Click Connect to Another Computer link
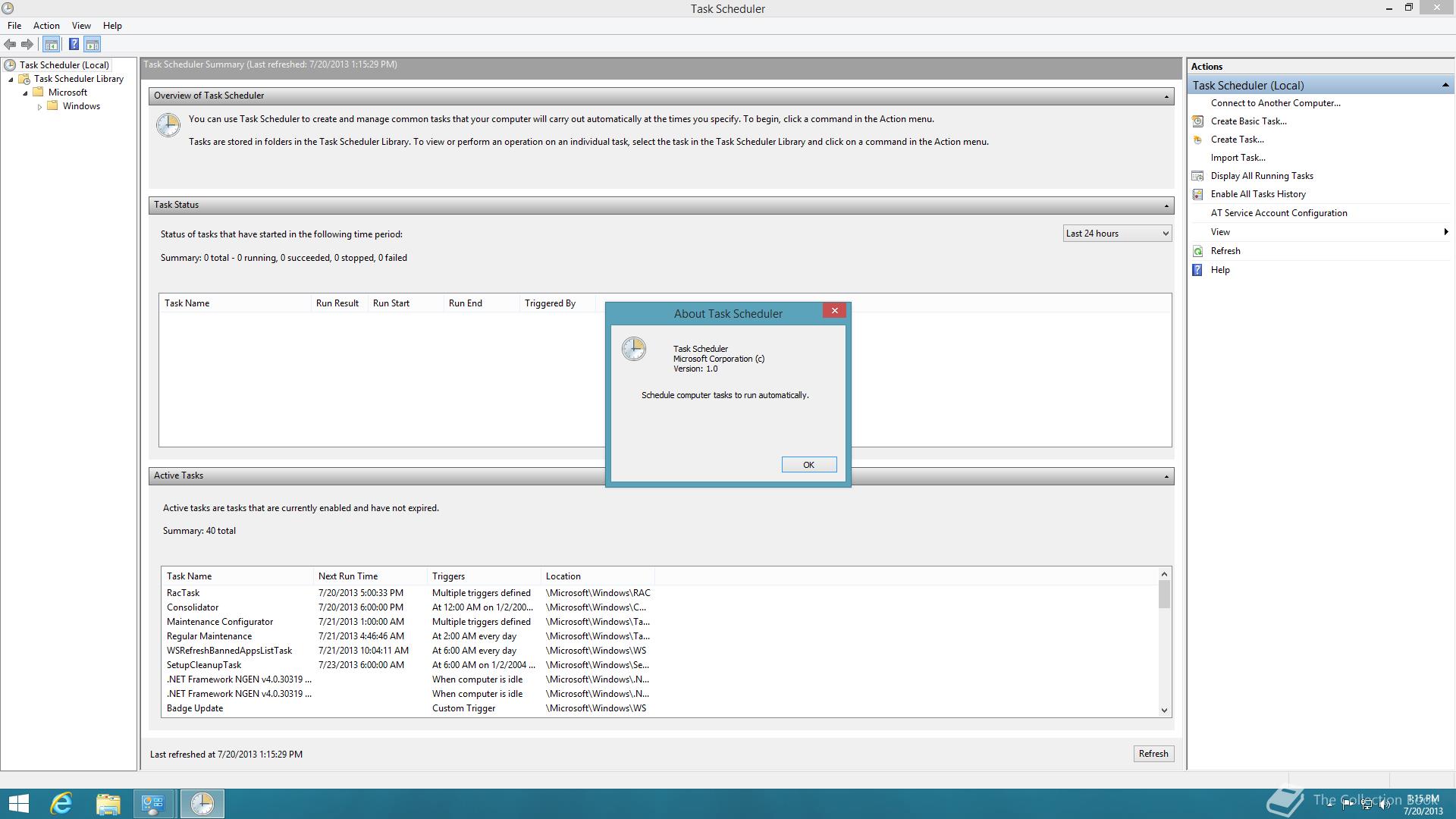The height and width of the screenshot is (819, 1456). (1276, 103)
